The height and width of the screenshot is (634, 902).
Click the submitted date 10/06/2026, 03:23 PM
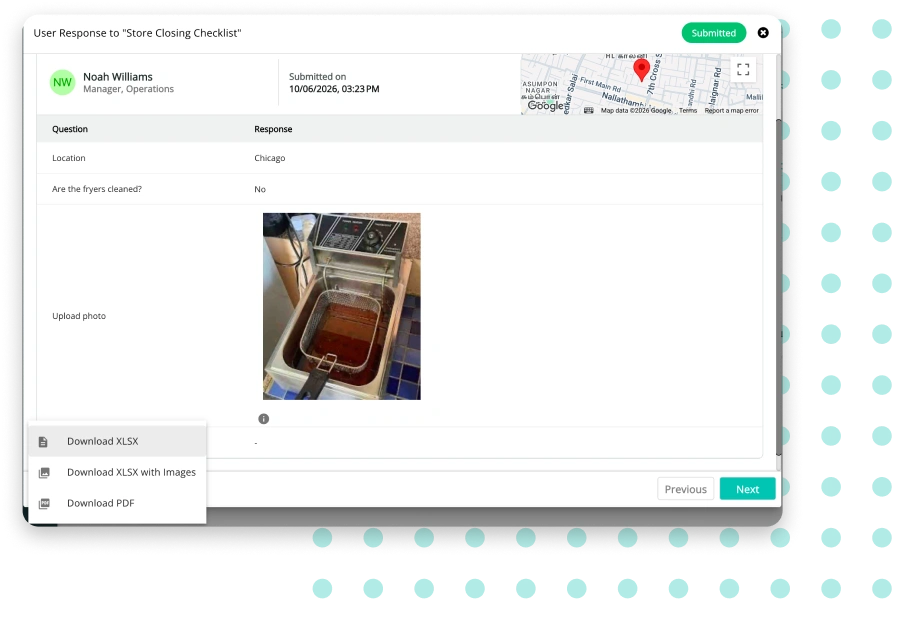tap(334, 89)
